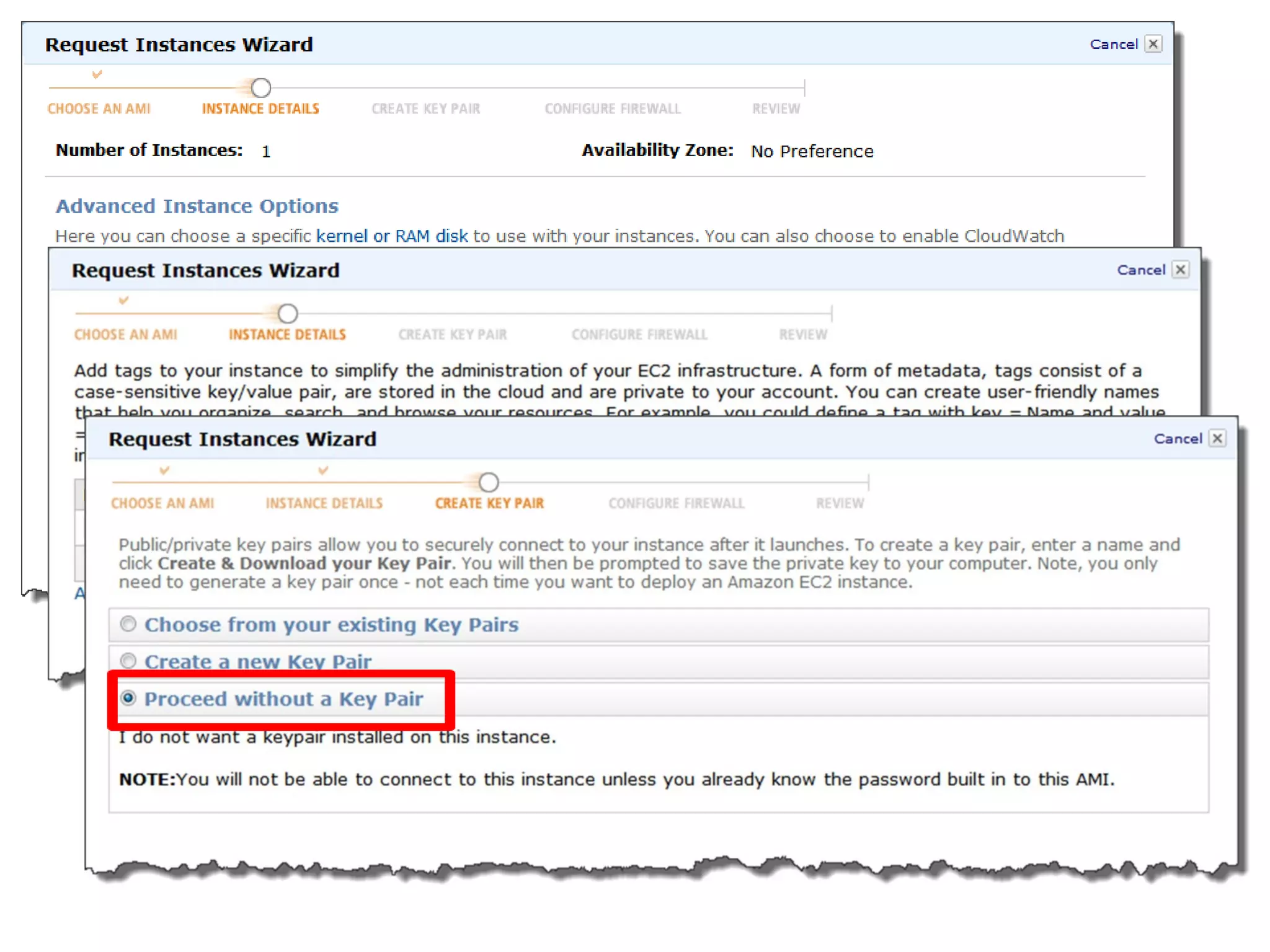Close the back wizard using X icon
This screenshot has width=1270, height=952.
pyautogui.click(x=1153, y=44)
